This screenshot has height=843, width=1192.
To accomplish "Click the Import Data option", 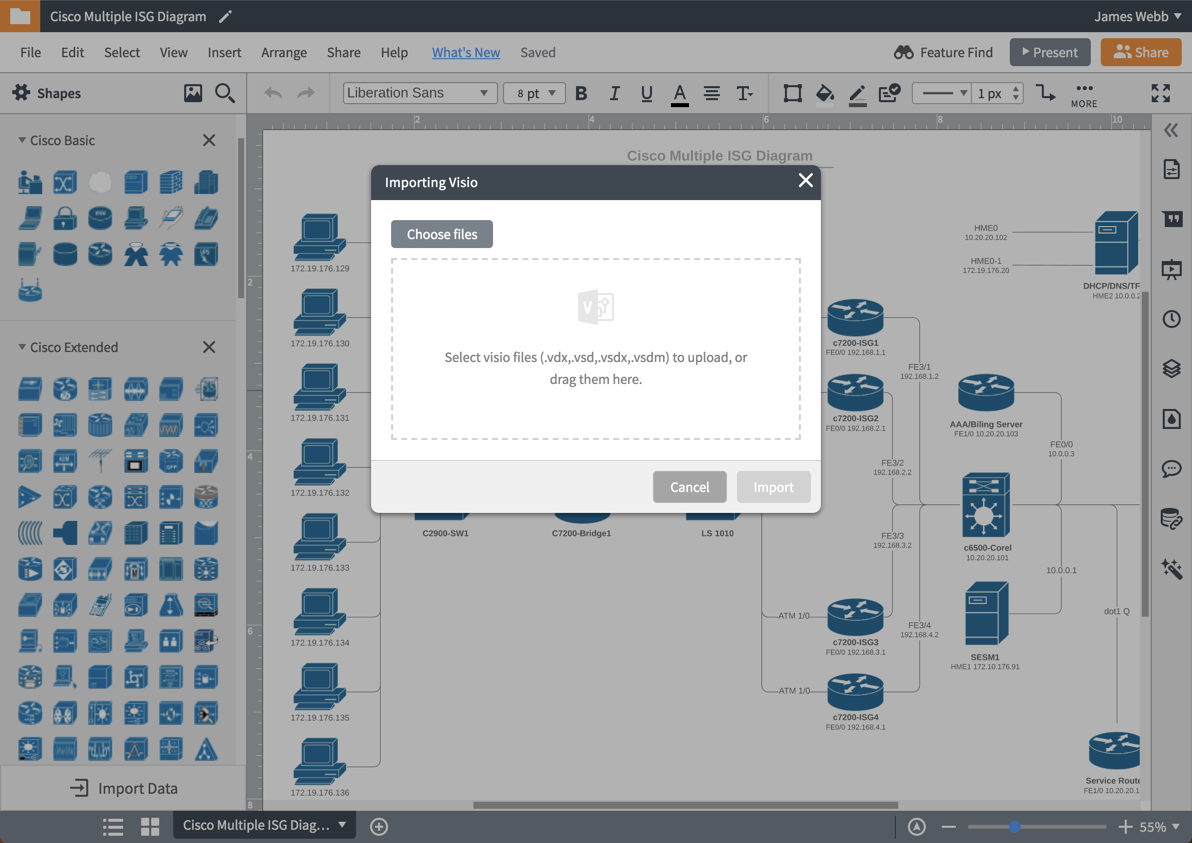I will coord(124,788).
